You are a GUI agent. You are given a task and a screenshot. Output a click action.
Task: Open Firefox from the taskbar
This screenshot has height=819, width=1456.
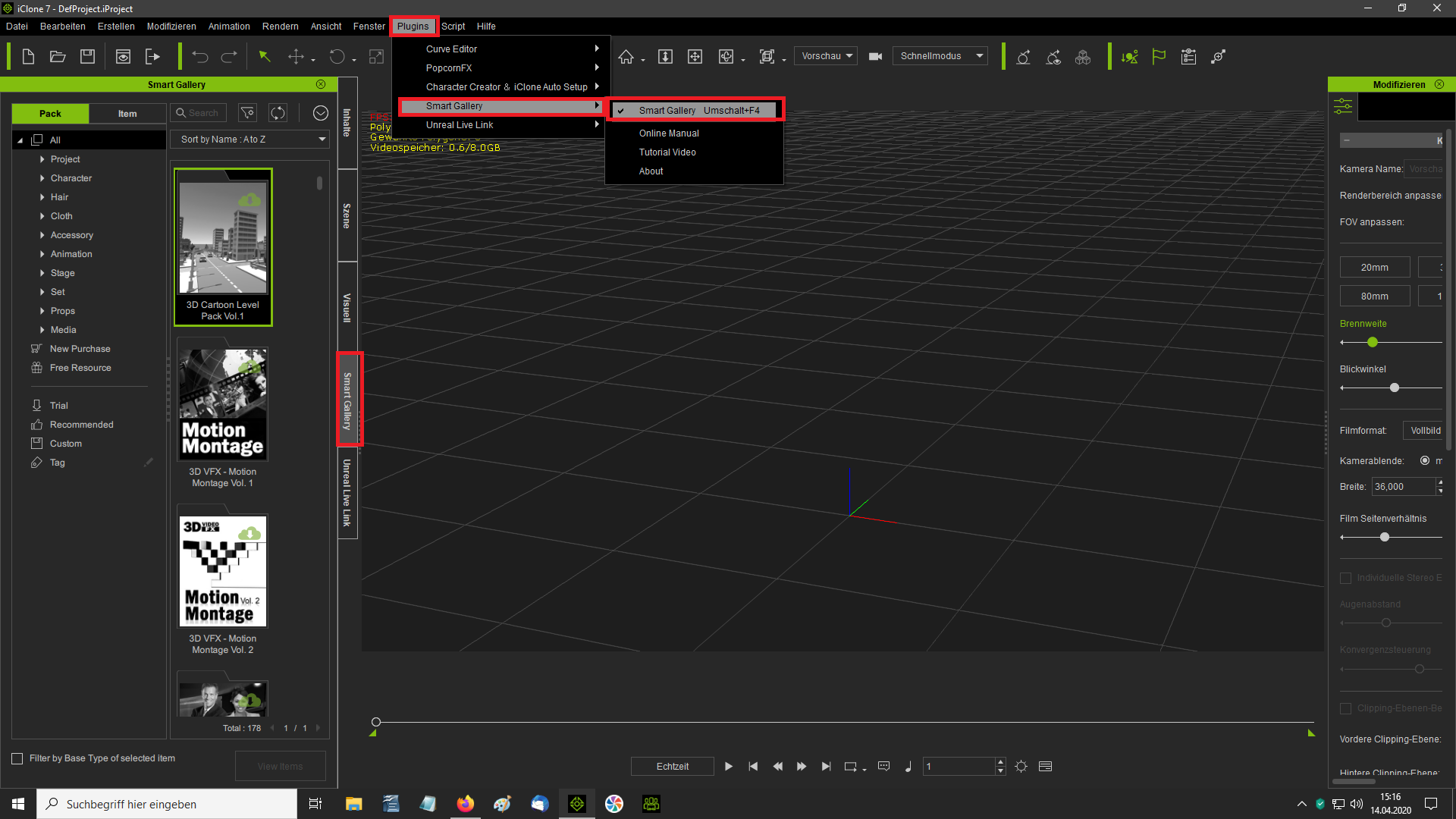[465, 804]
